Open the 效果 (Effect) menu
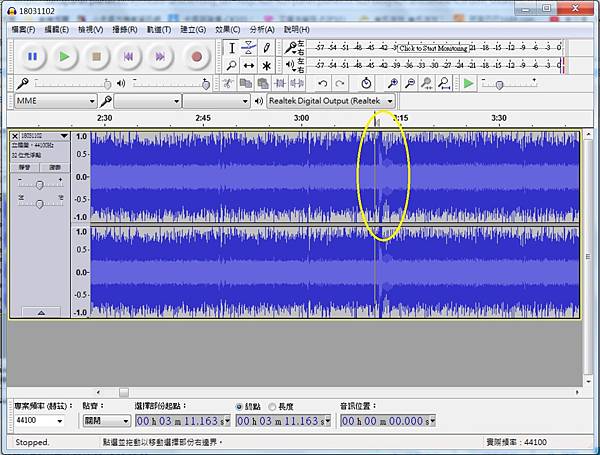The height and width of the screenshot is (455, 600). coord(227,29)
